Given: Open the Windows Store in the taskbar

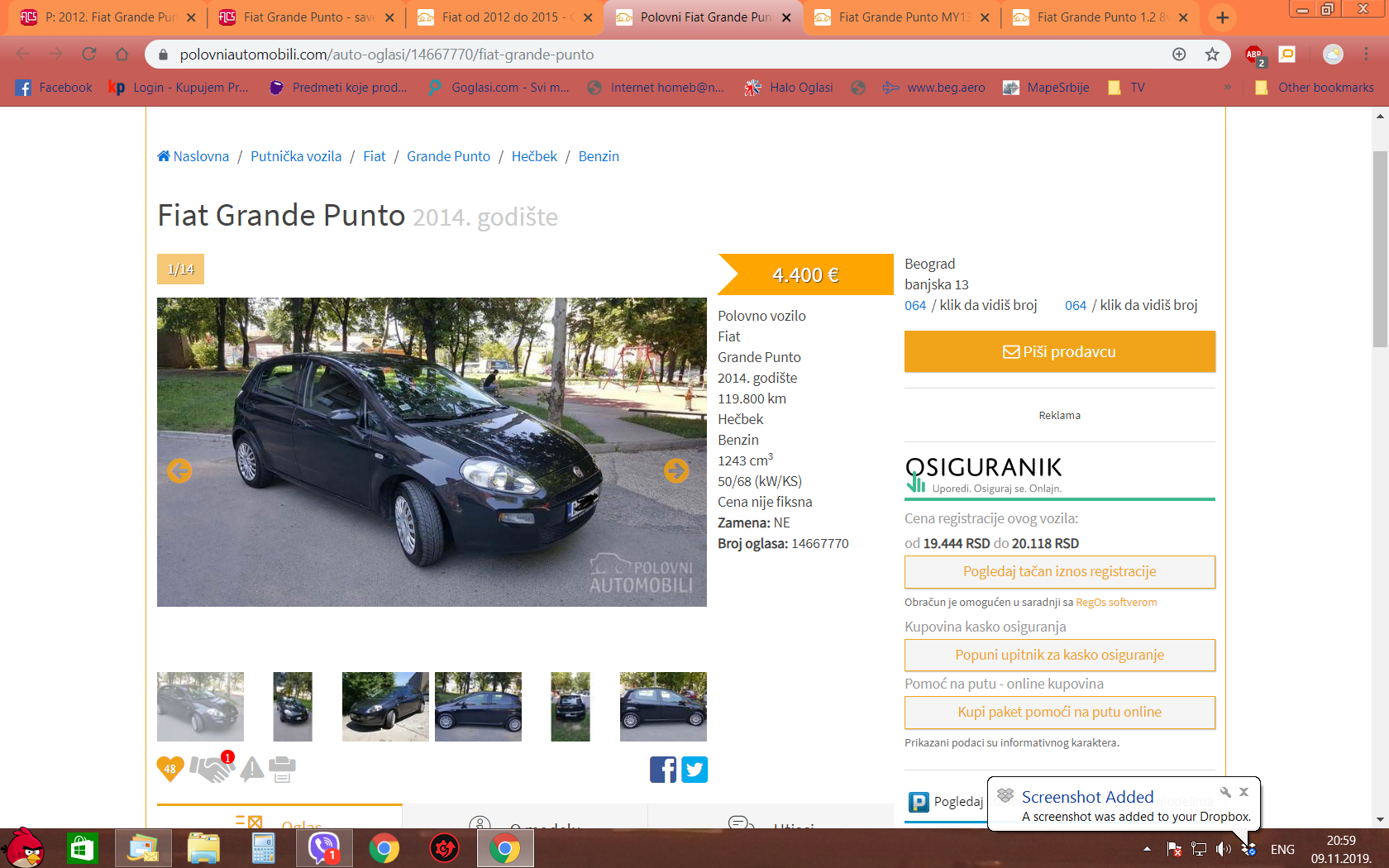Looking at the screenshot, I should [x=82, y=849].
